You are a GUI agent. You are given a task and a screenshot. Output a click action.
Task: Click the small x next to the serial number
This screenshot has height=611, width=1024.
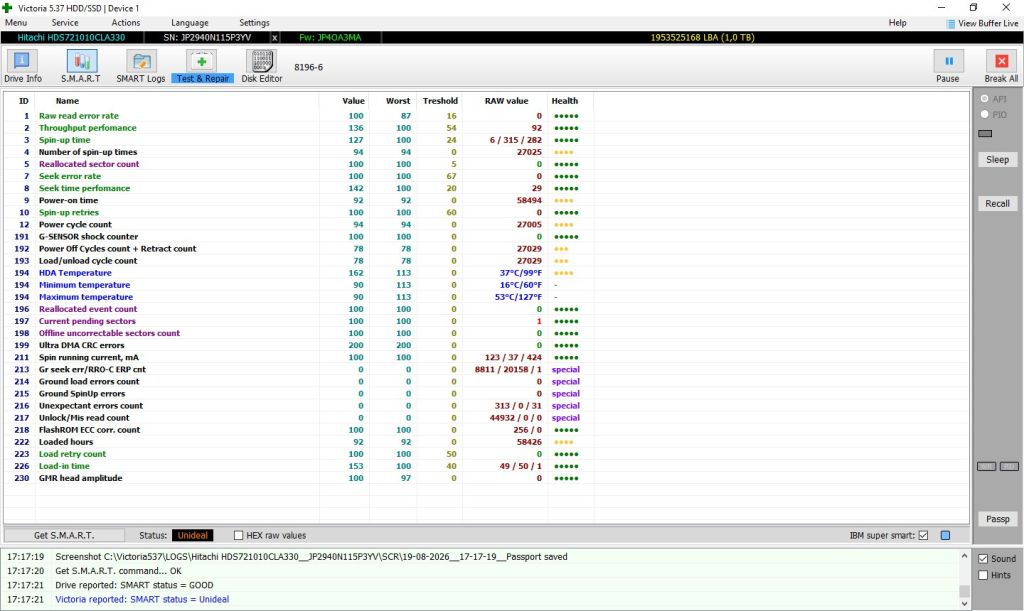coord(274,38)
